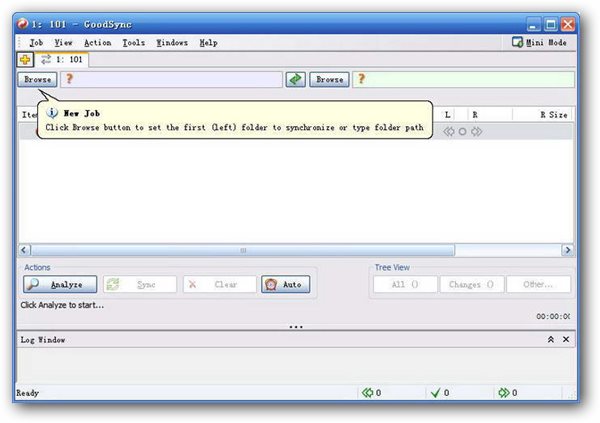The width and height of the screenshot is (600, 423).
Task: Open the View menu
Action: [63, 42]
